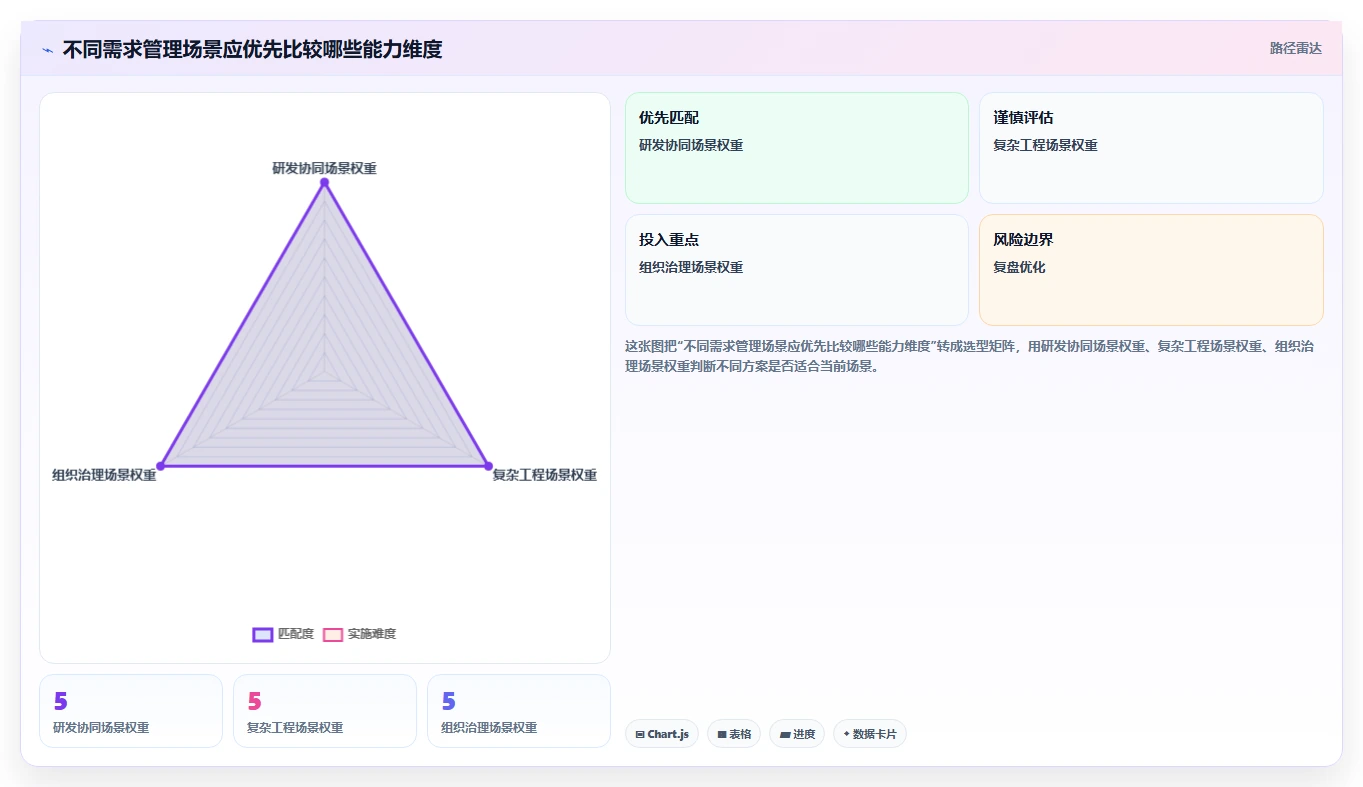Click 组织治理场景权重 text in the 投入重点 card
The height and width of the screenshot is (787, 1363).
[x=691, y=267]
